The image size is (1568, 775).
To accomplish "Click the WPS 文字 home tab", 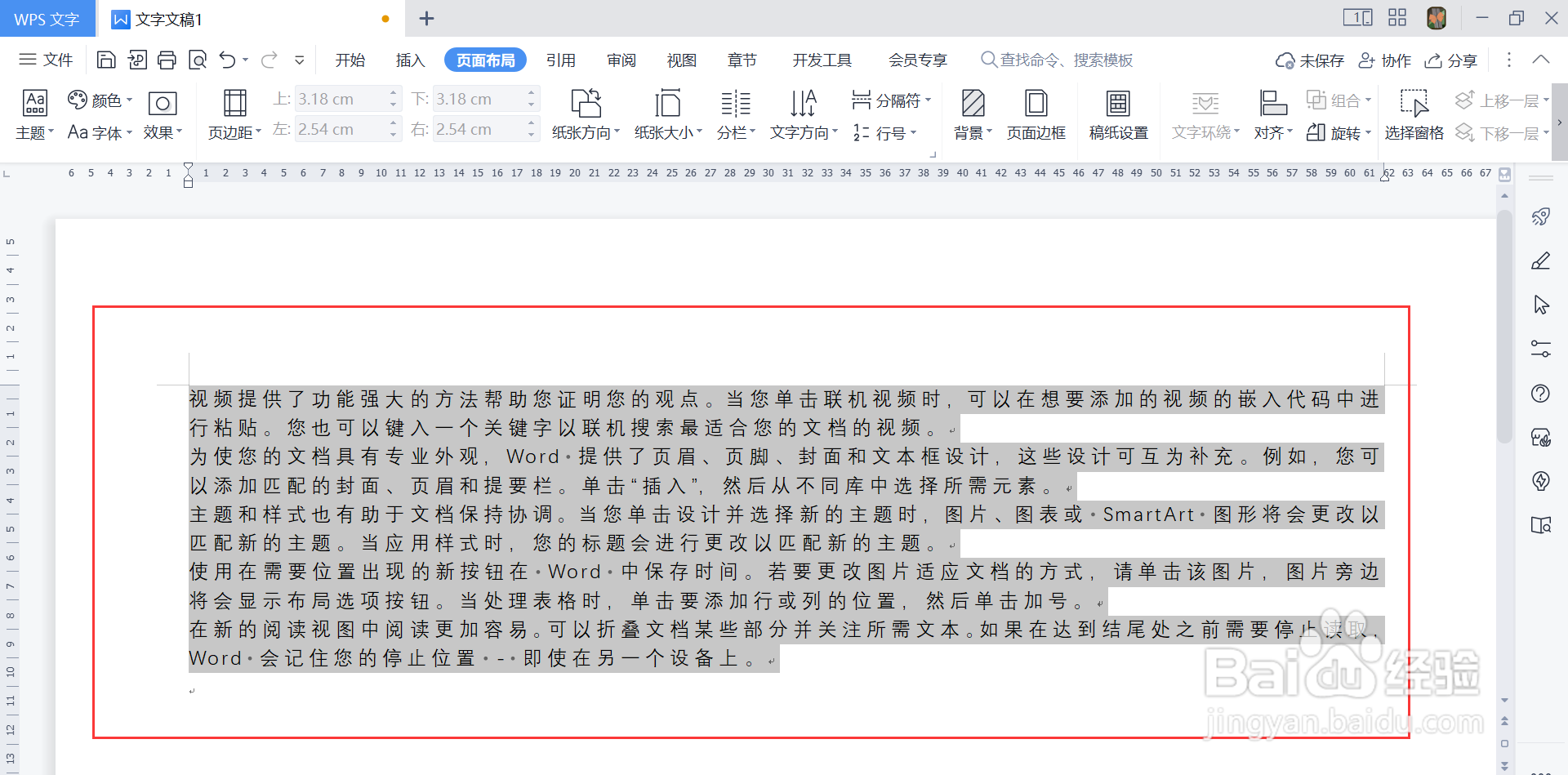I will 47,19.
